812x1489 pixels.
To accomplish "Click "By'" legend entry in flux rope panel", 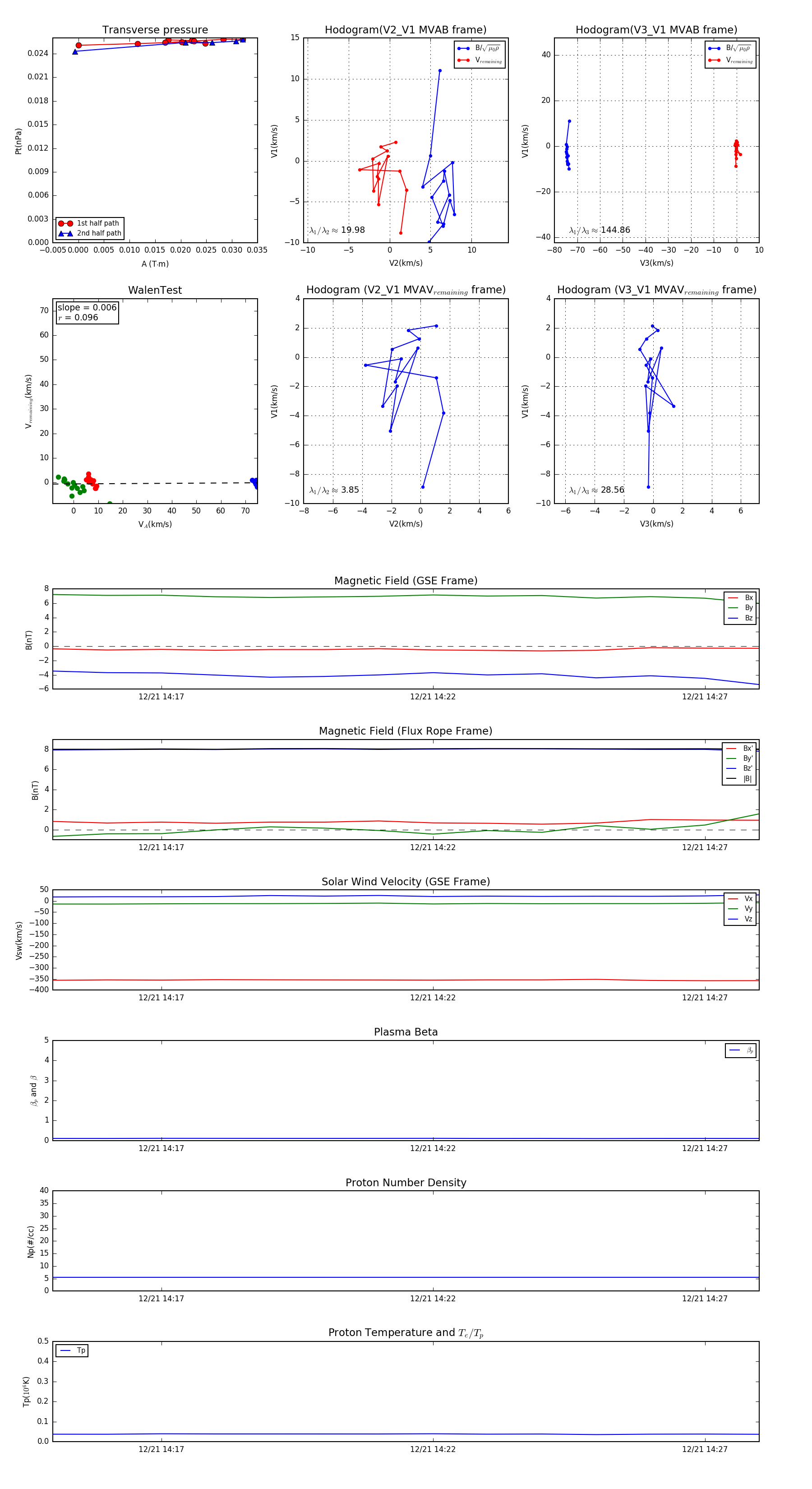I will click(x=740, y=758).
